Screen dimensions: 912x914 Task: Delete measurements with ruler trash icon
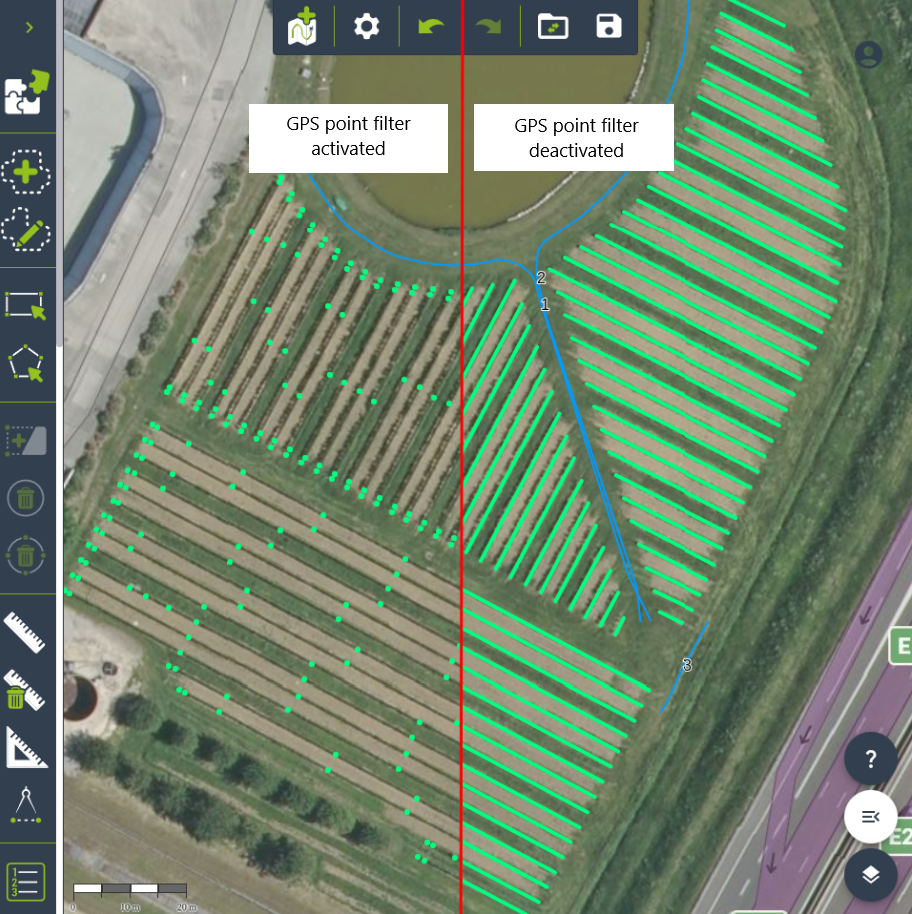27,690
